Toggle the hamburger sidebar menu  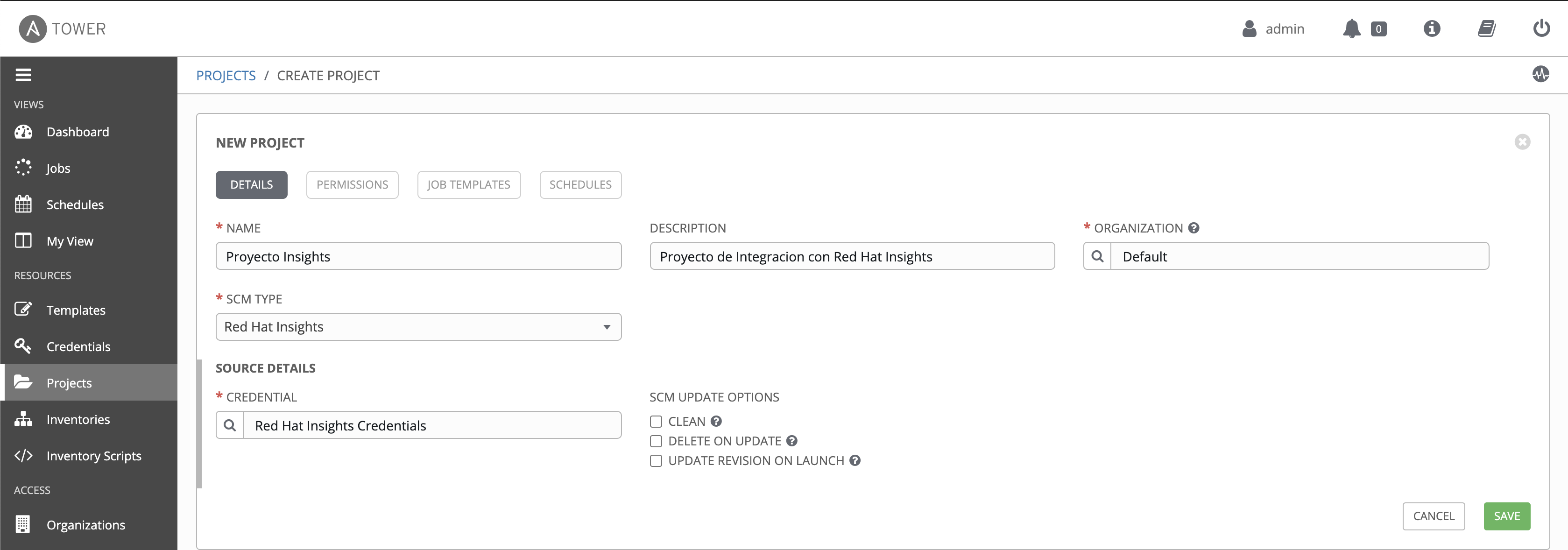pos(23,75)
